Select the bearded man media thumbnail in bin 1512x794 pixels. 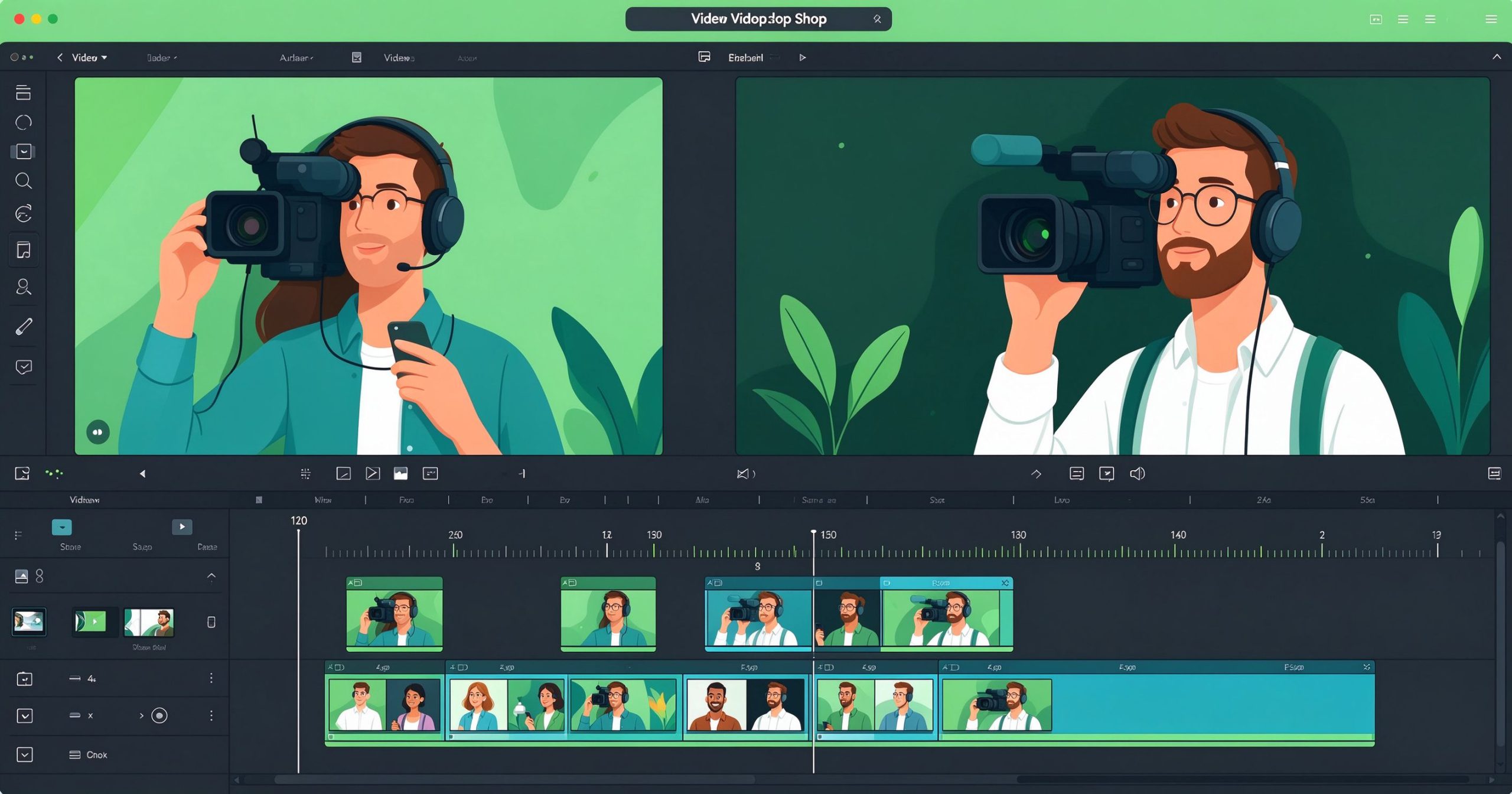tap(149, 622)
